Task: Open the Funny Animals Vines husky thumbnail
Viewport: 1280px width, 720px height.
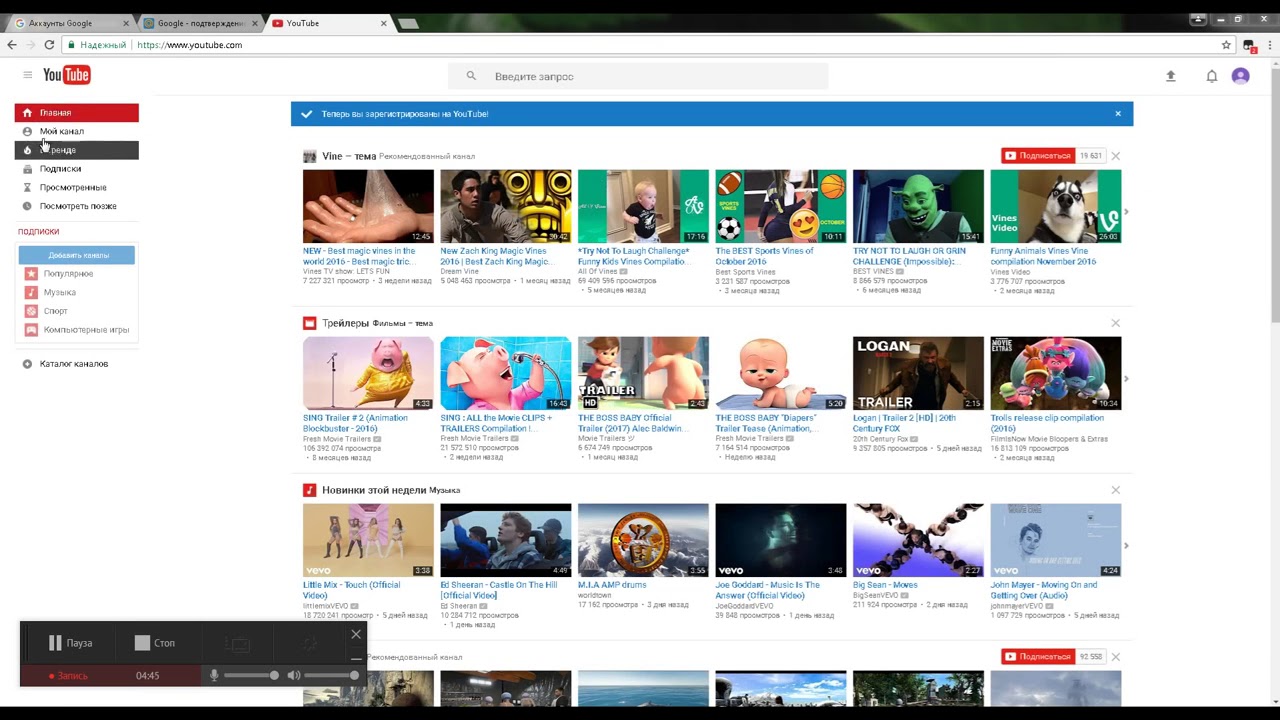Action: tap(1056, 206)
